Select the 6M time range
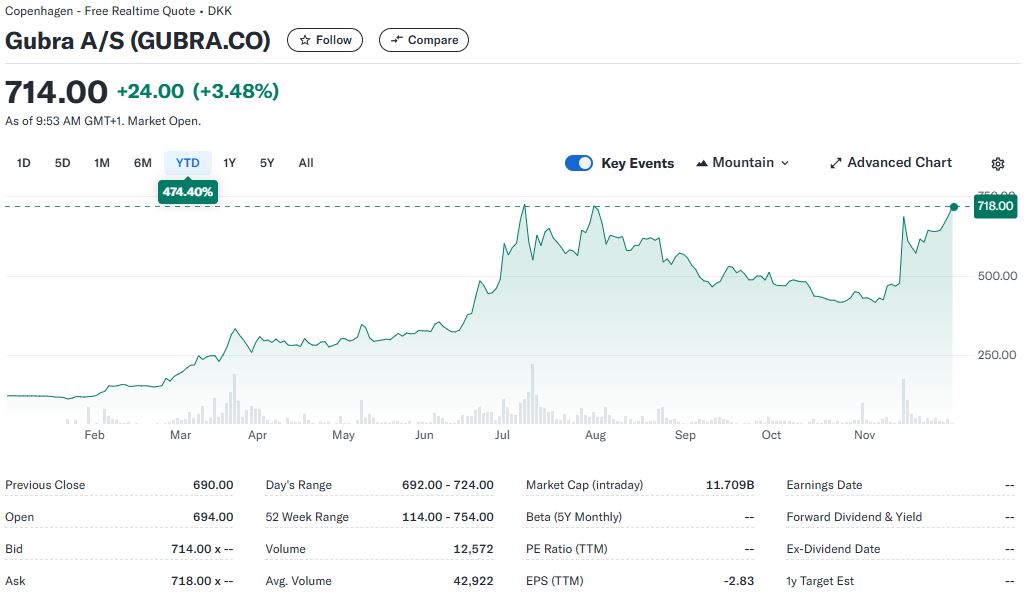This screenshot has width=1033, height=608. [x=142, y=163]
